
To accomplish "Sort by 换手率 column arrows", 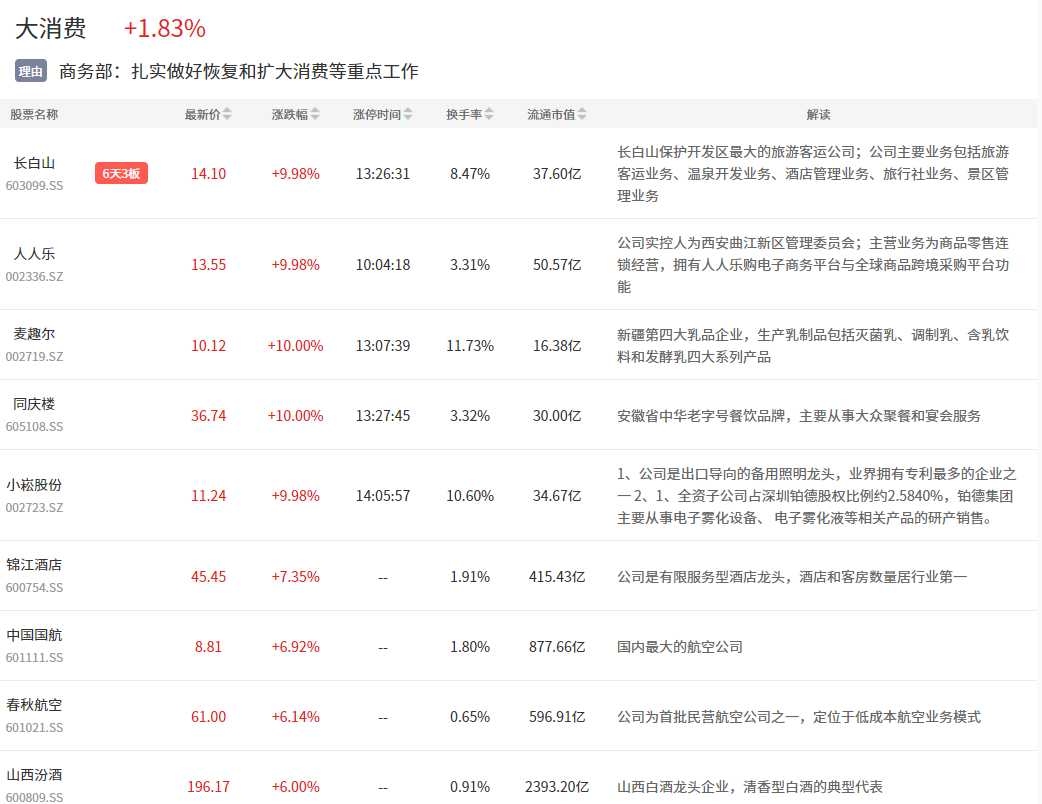I will coord(489,114).
